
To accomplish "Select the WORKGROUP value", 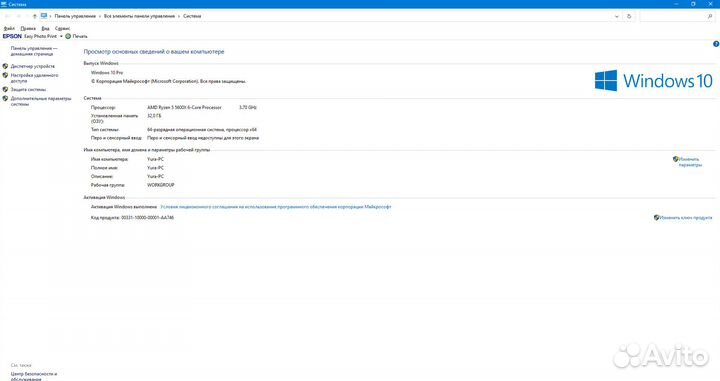I will 161,185.
